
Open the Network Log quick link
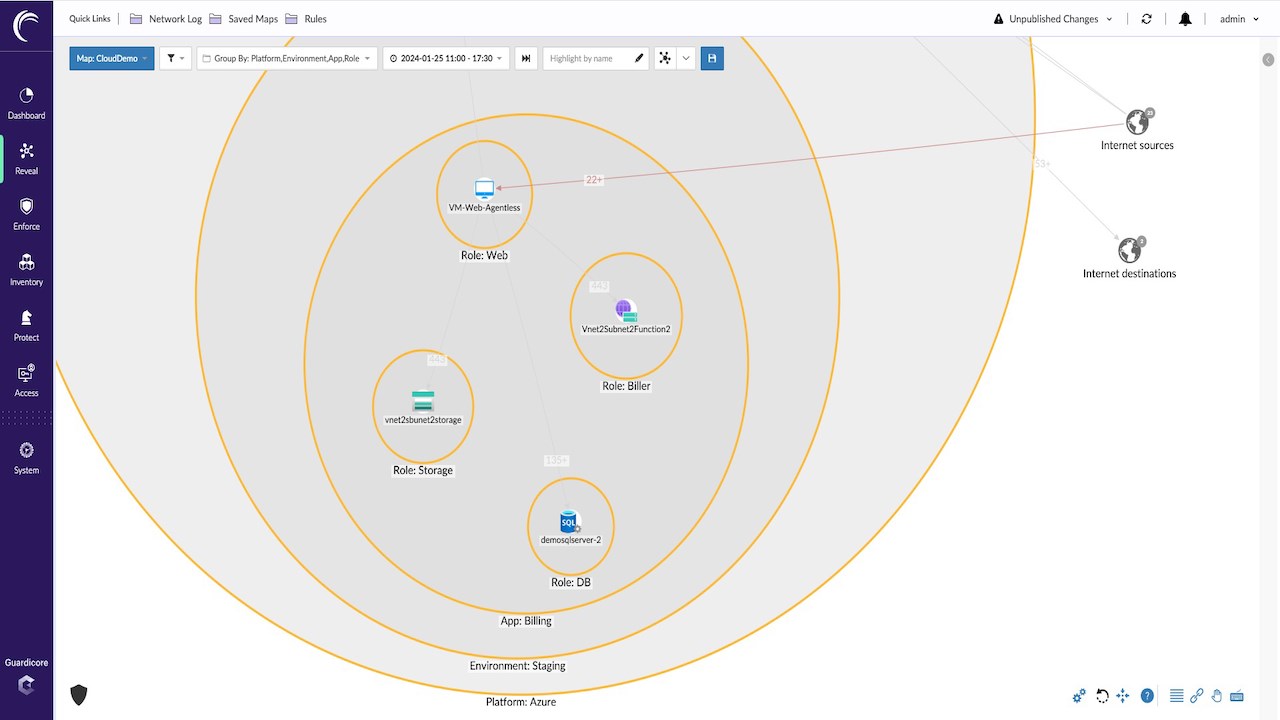(x=166, y=19)
